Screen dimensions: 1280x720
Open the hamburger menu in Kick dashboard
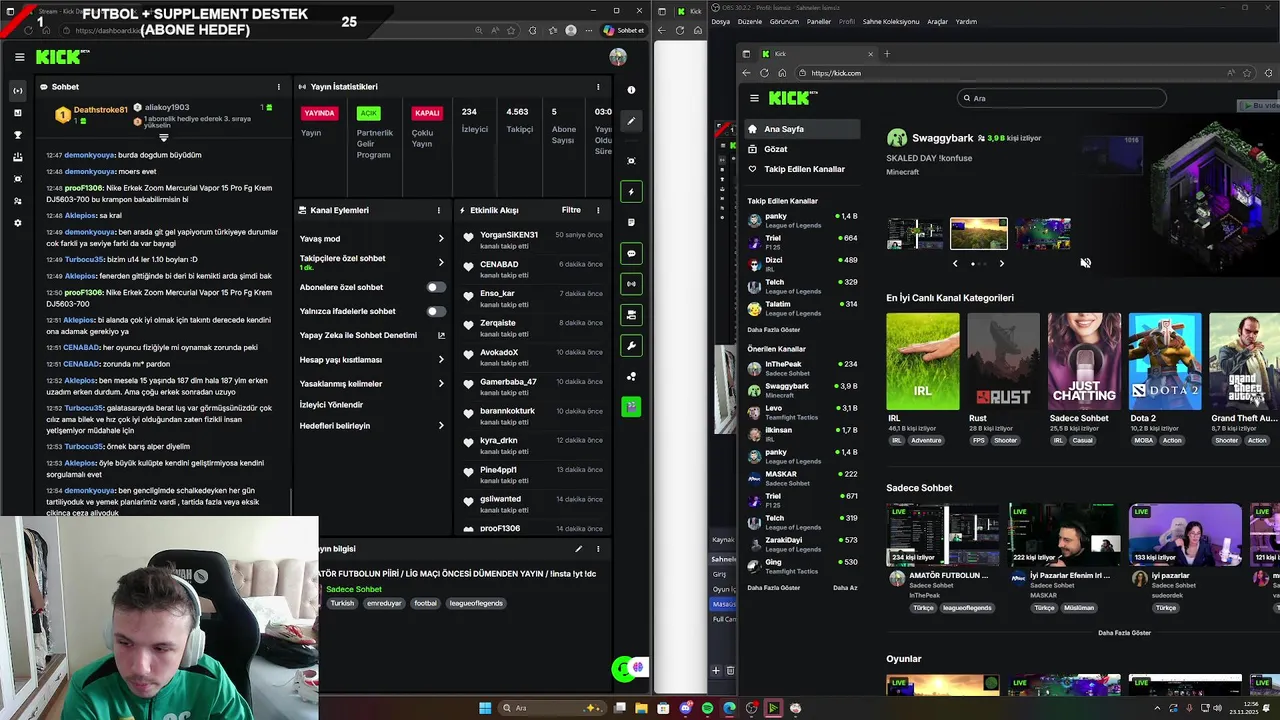click(x=19, y=57)
